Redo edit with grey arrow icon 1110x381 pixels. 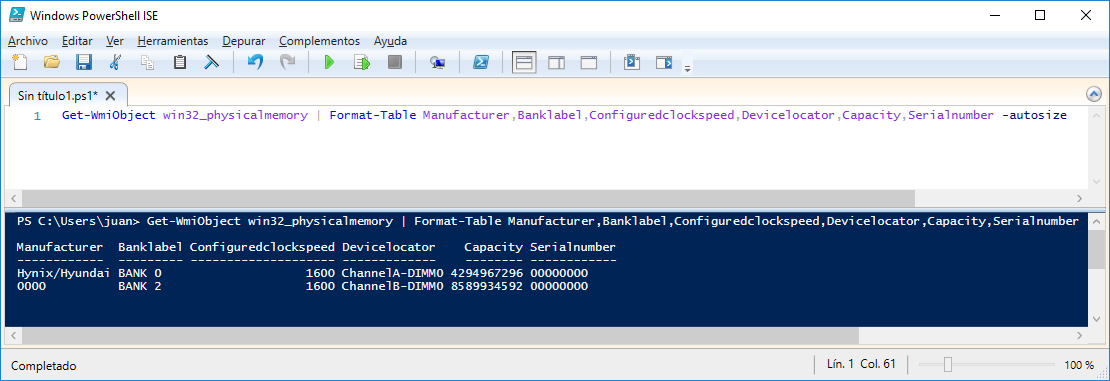pos(287,62)
